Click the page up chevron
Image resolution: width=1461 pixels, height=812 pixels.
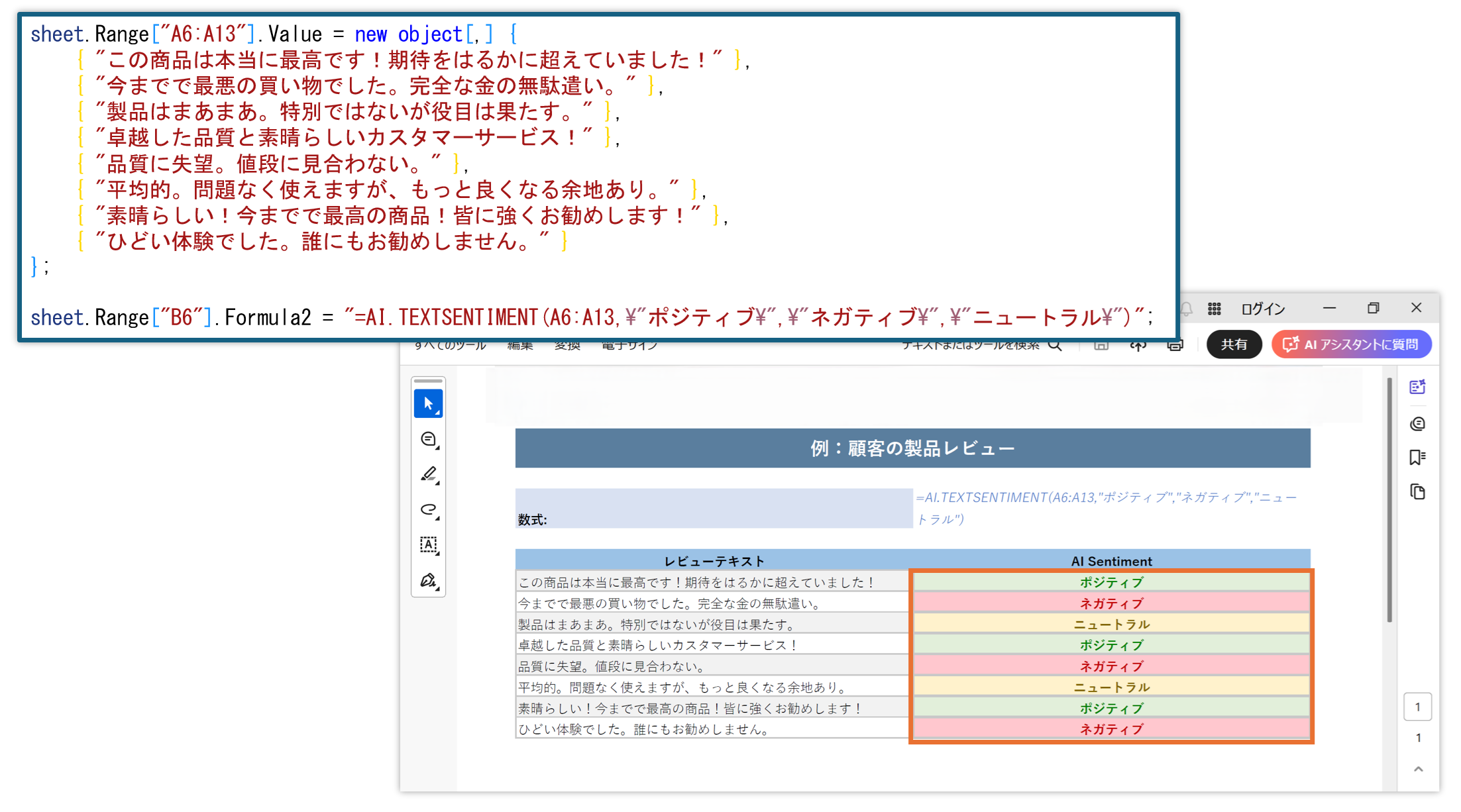1418,769
